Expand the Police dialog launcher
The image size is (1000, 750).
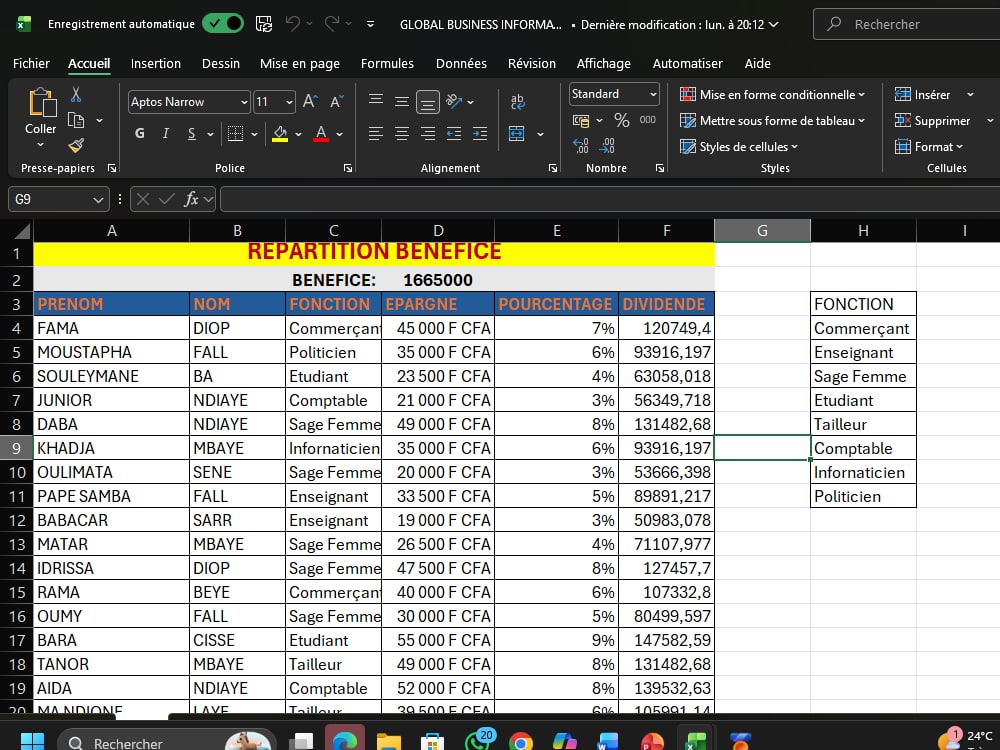348,168
